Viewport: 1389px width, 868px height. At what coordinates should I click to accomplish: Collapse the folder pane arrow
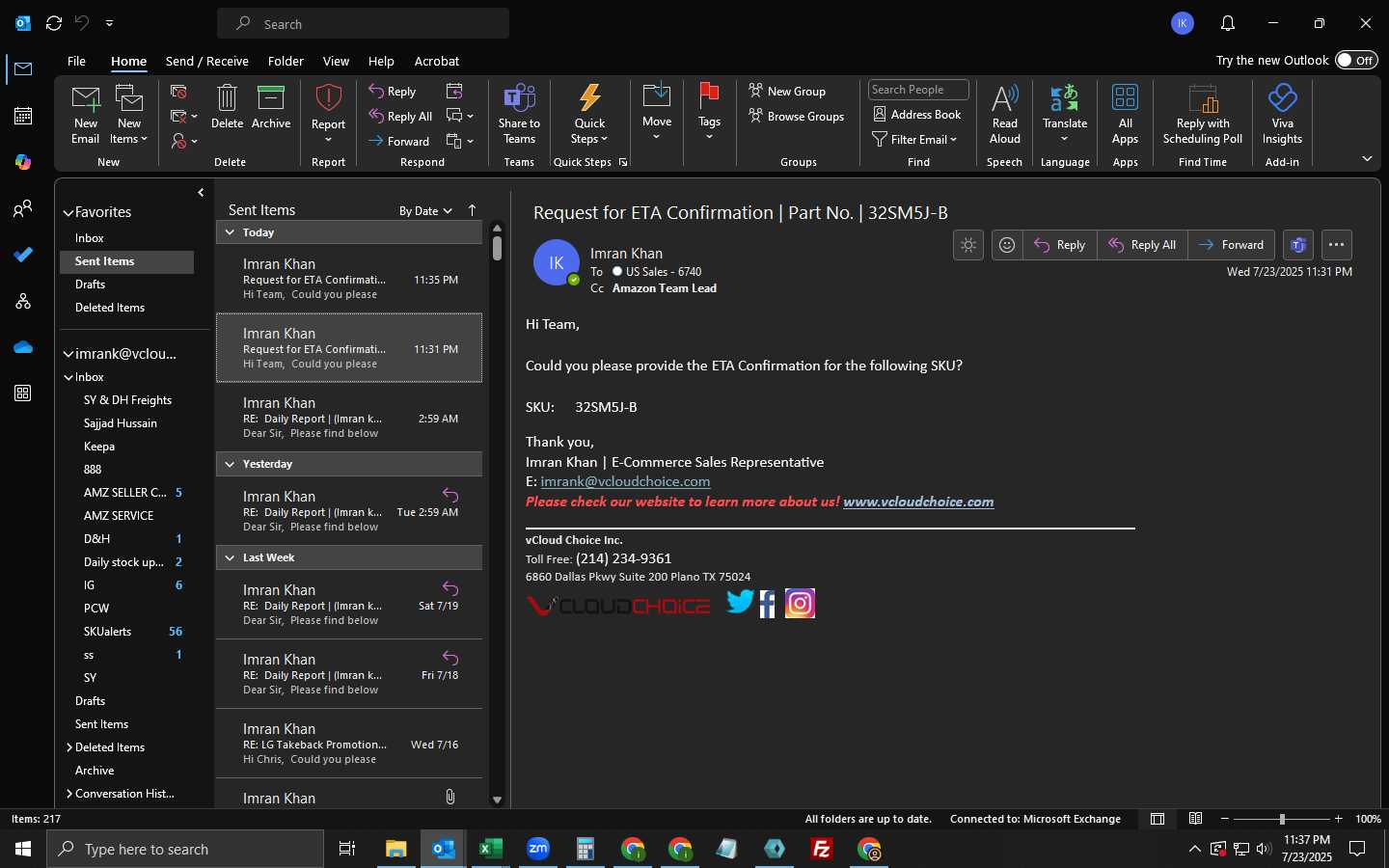point(201,193)
